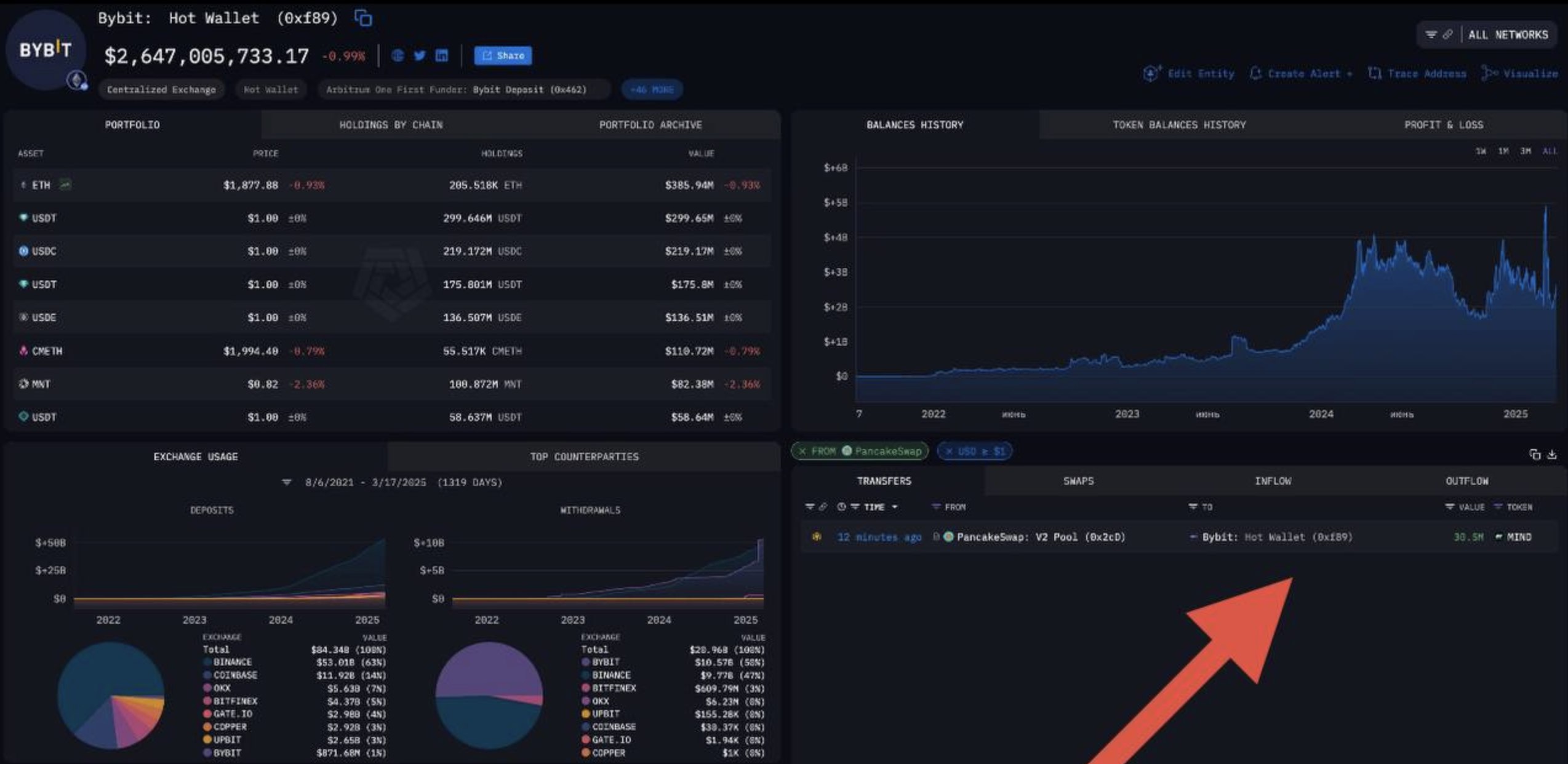Click the BITFINEX legend dot under withdrawals
This screenshot has width=1568, height=764.
click(x=586, y=688)
